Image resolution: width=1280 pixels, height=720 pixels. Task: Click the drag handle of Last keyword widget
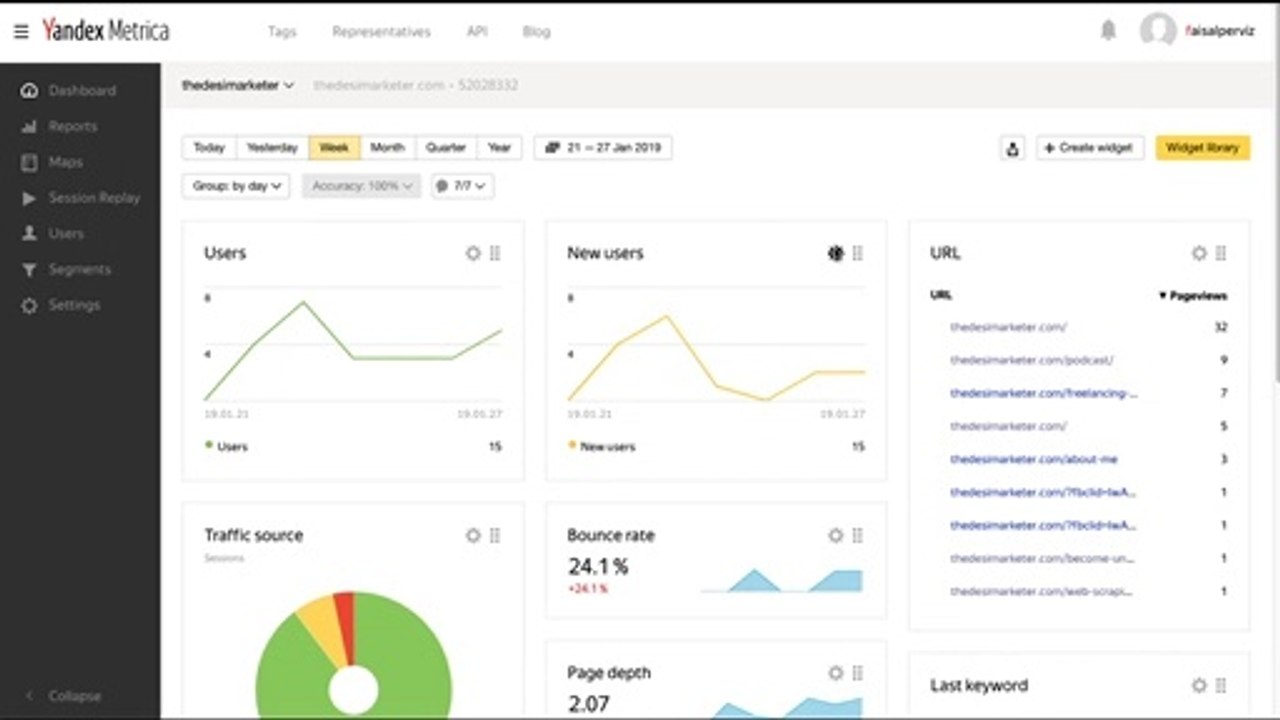tap(1221, 685)
